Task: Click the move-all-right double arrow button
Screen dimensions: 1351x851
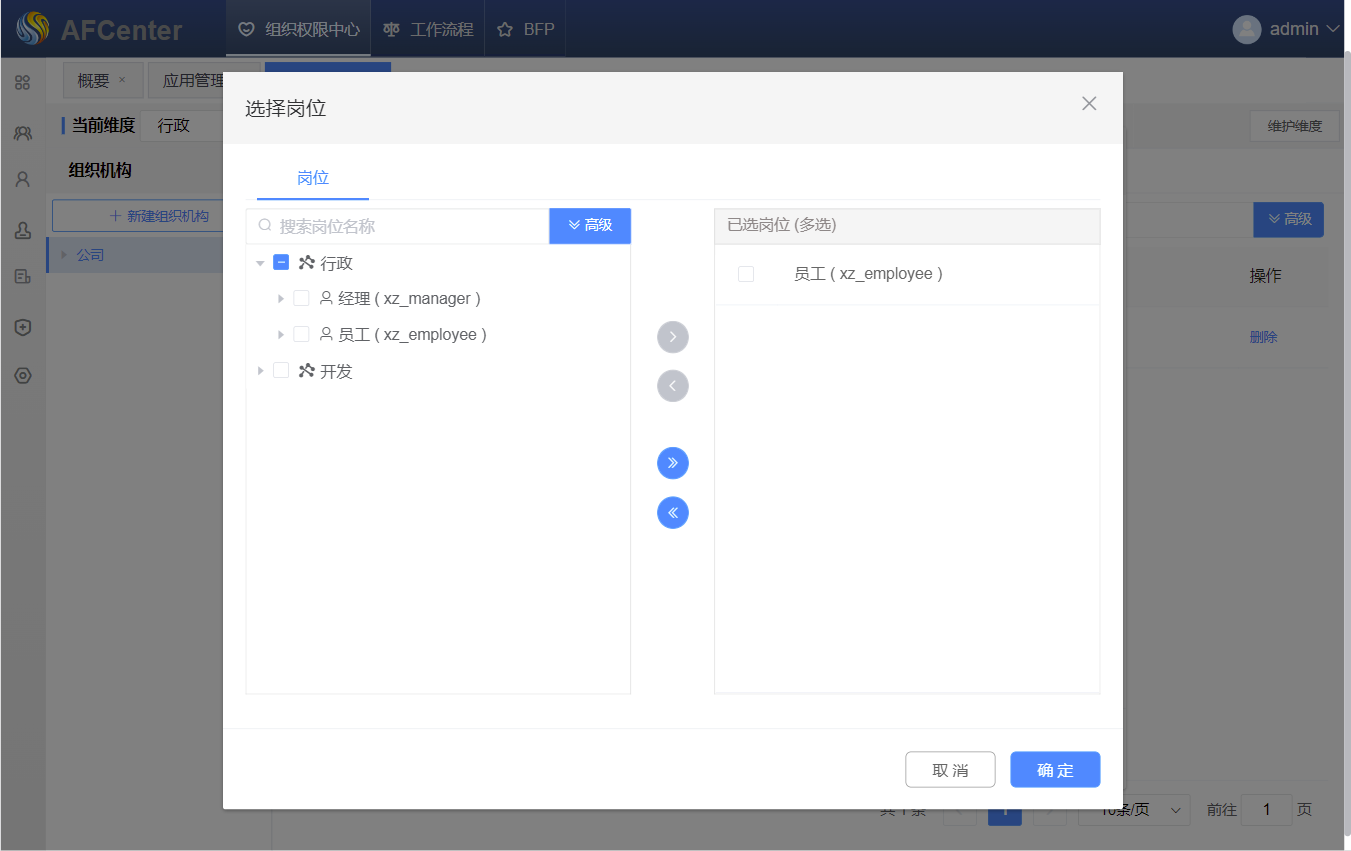Action: tap(672, 463)
